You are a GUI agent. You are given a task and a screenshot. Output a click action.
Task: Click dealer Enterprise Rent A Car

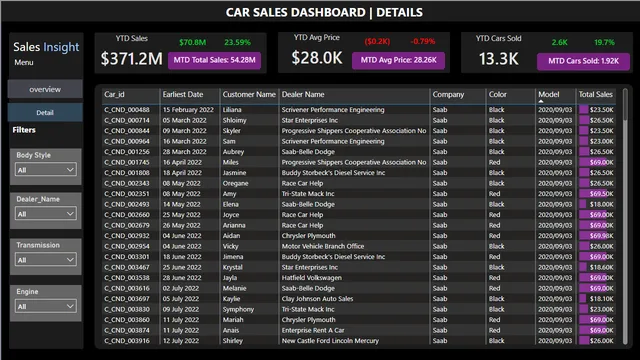coord(313,330)
